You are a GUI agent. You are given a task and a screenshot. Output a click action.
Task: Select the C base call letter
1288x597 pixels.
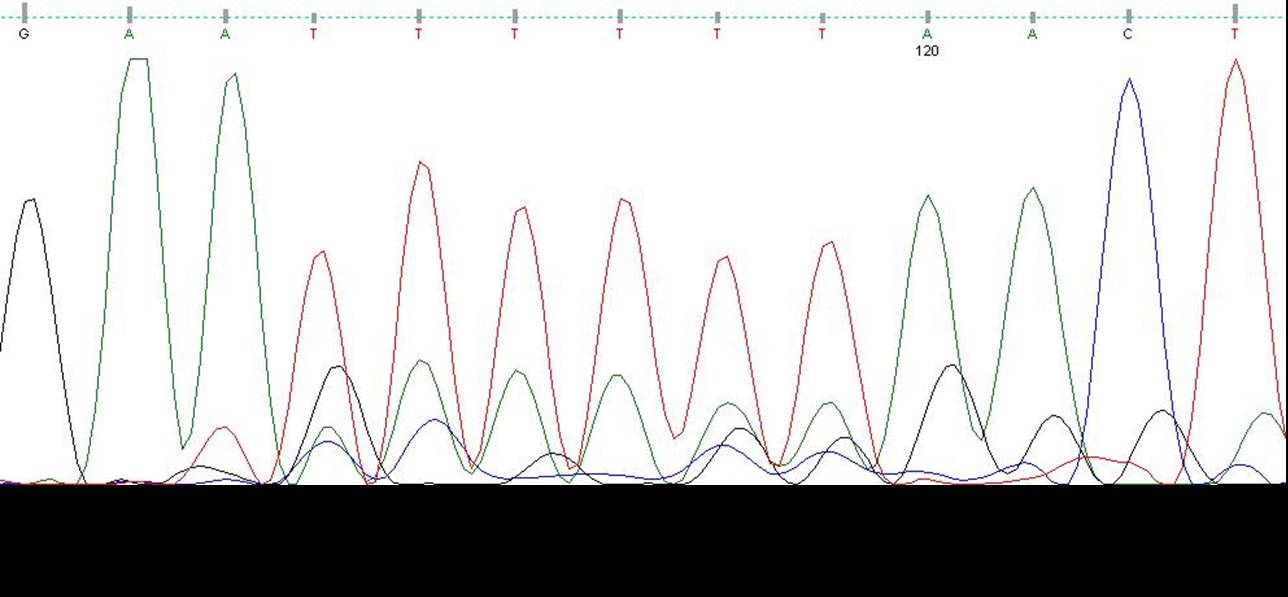click(1128, 34)
